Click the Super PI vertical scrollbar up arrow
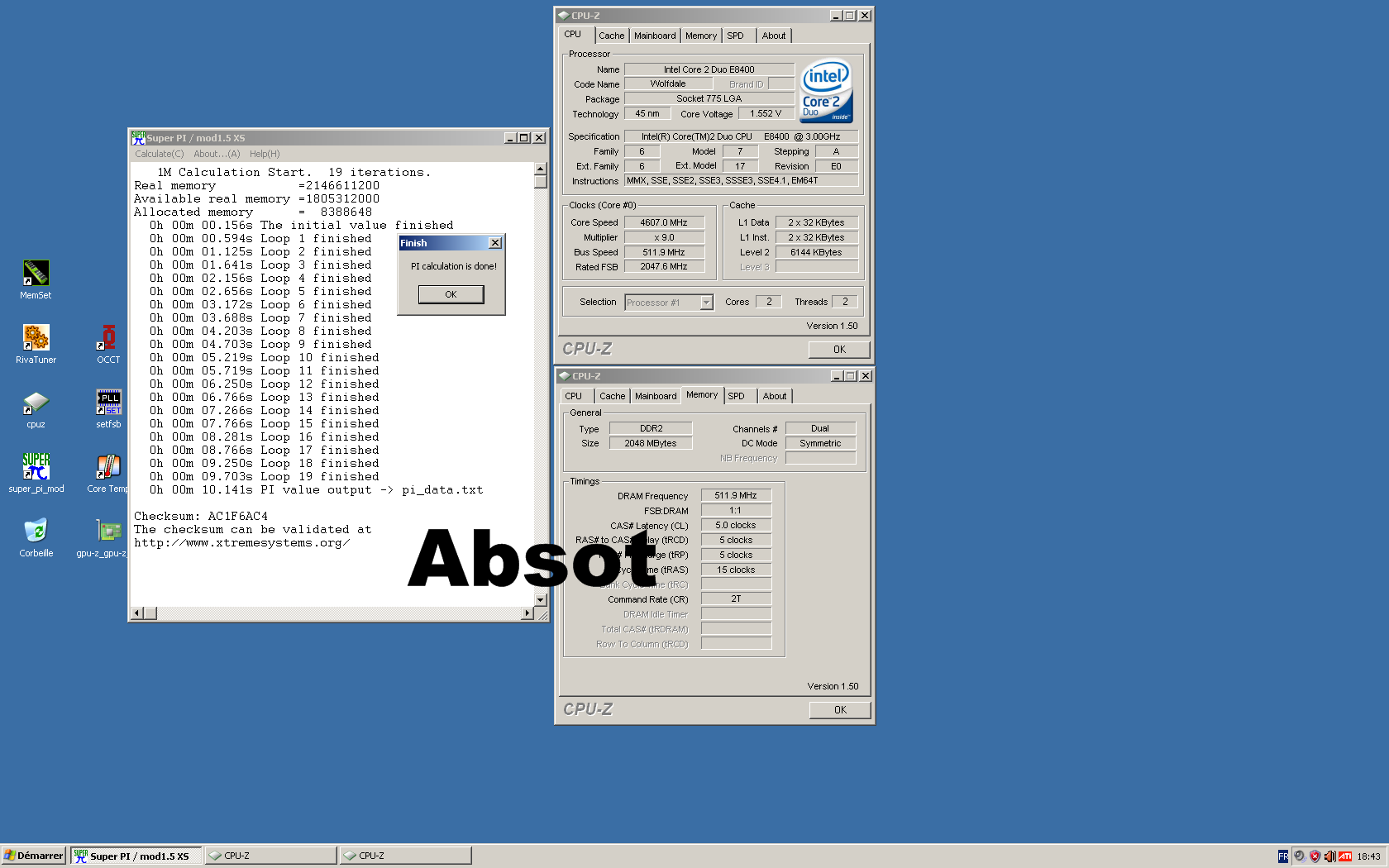 pyautogui.click(x=541, y=169)
